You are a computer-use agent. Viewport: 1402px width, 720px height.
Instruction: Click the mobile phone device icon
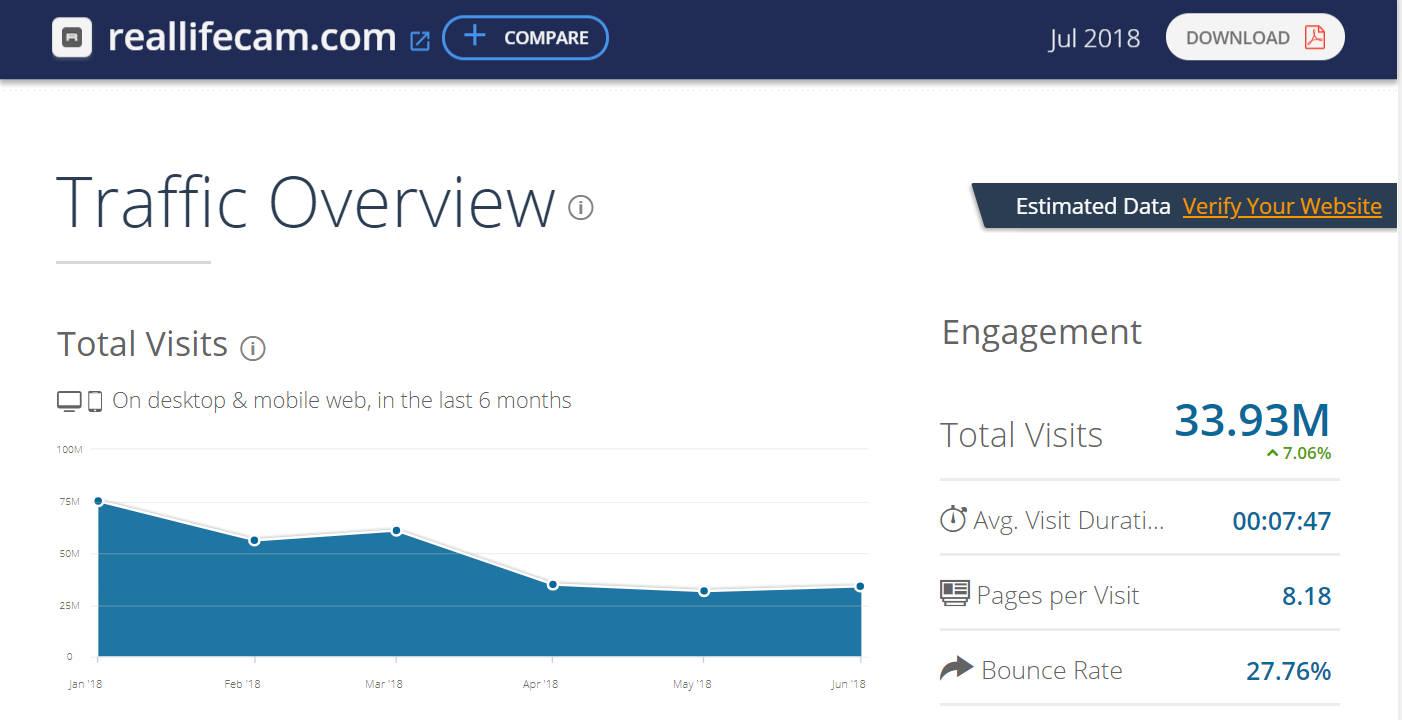[x=95, y=402]
